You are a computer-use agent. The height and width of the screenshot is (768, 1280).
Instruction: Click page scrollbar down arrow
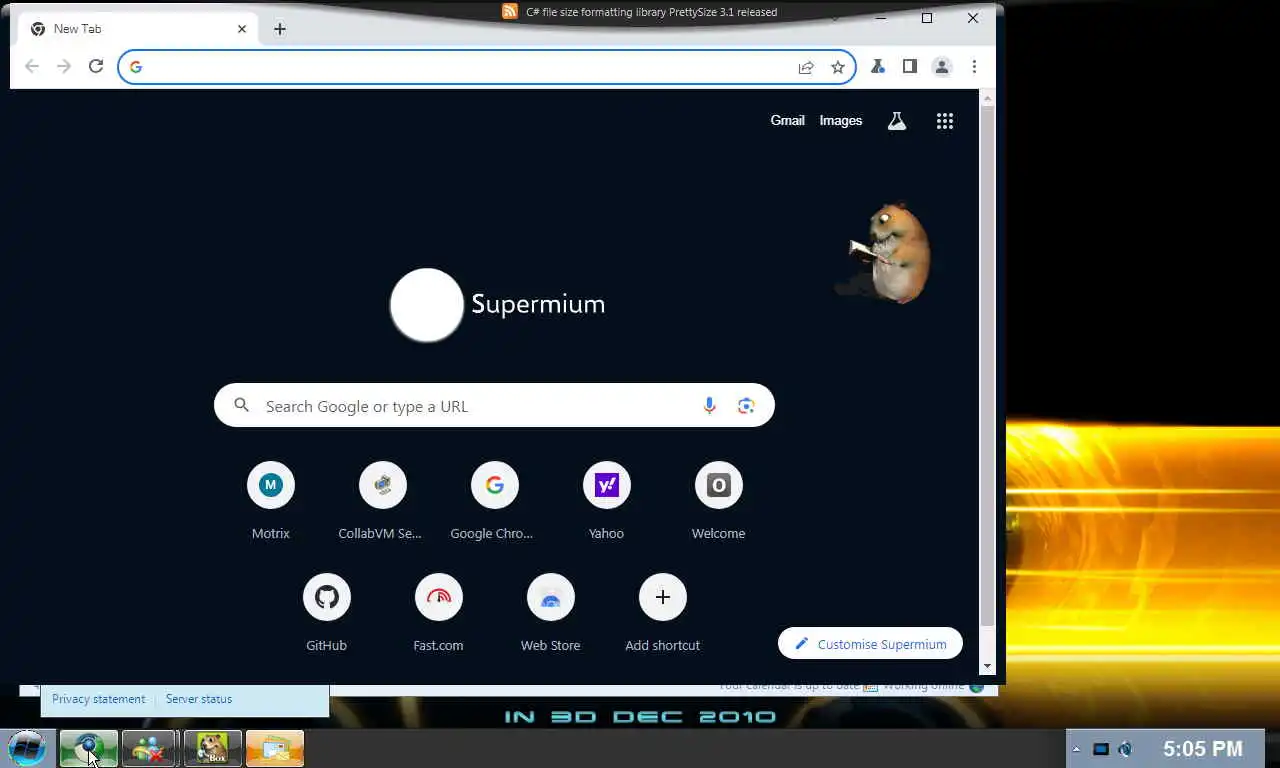987,666
